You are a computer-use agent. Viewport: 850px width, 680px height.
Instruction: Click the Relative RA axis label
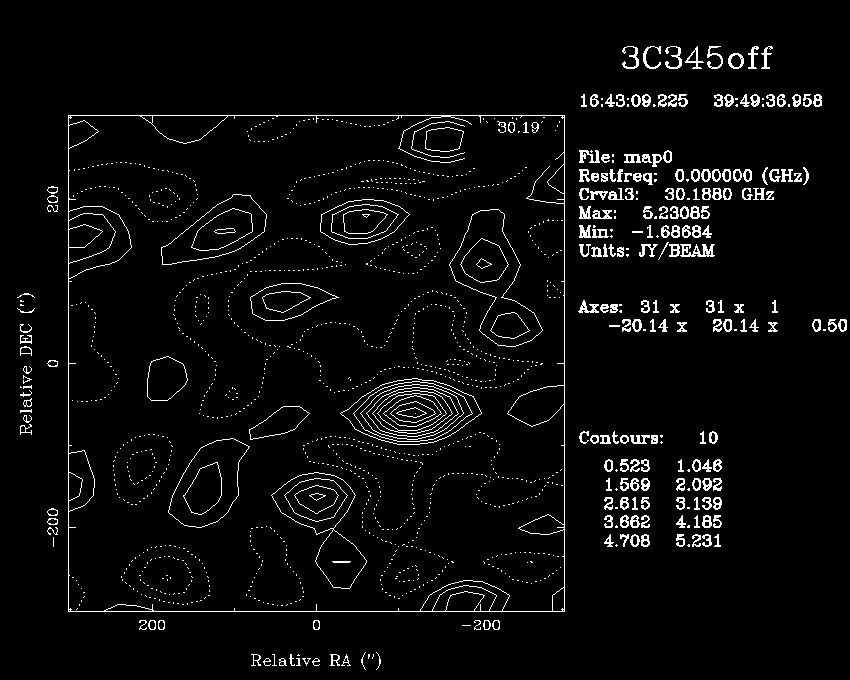click(316, 660)
